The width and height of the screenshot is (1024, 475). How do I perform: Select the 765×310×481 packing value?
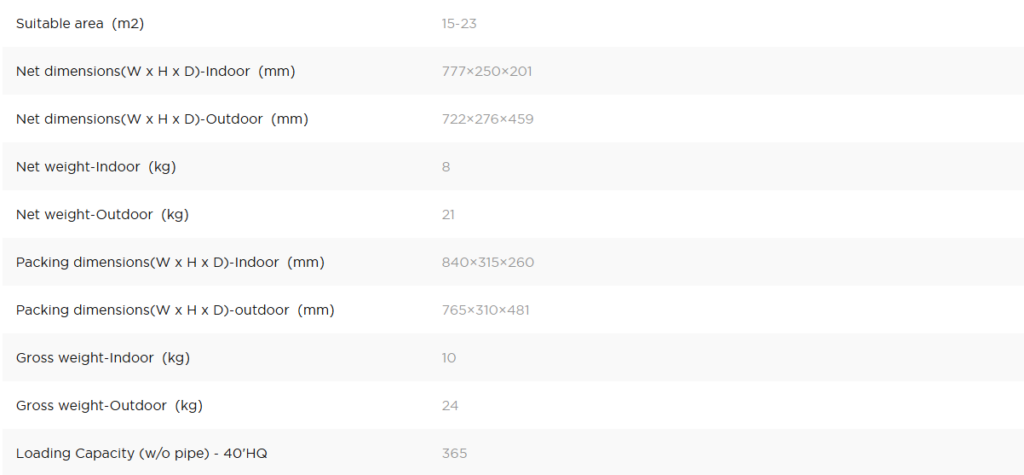click(485, 310)
